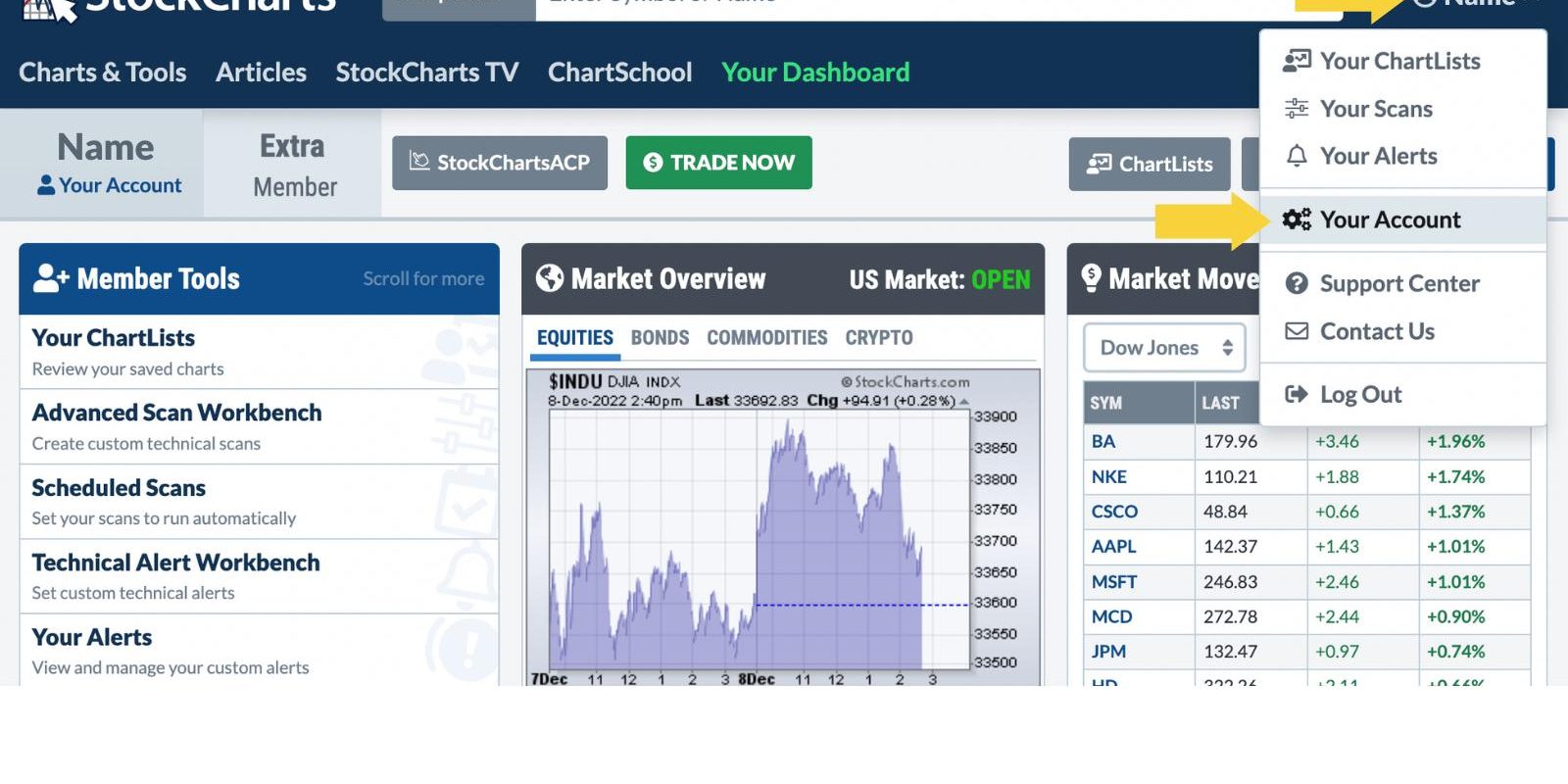This screenshot has height=784, width=1568.
Task: Open Charts & Tools in the top navigation
Action: coord(103,73)
